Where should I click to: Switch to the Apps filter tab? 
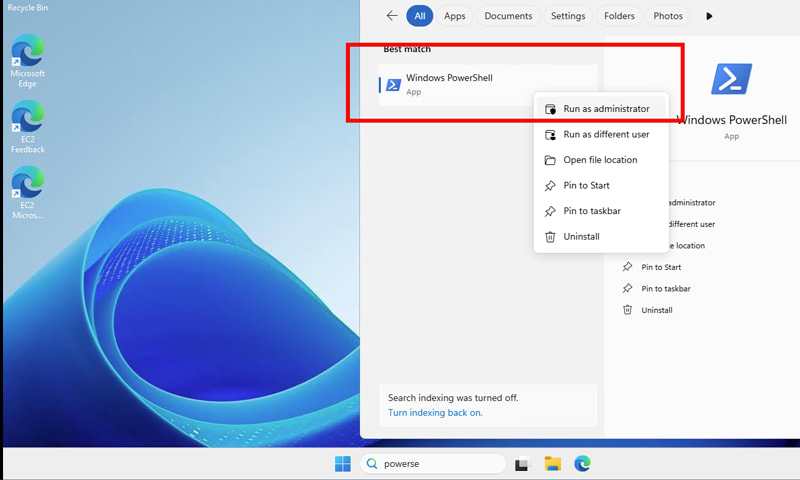click(455, 16)
